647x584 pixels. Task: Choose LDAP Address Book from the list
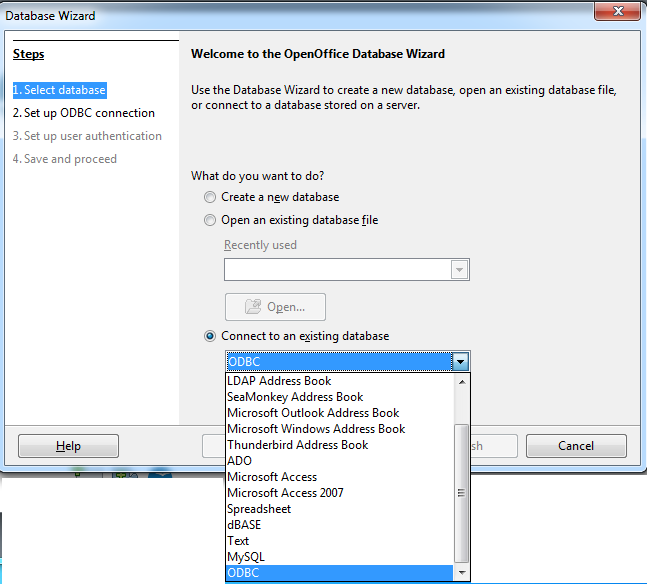(339, 381)
